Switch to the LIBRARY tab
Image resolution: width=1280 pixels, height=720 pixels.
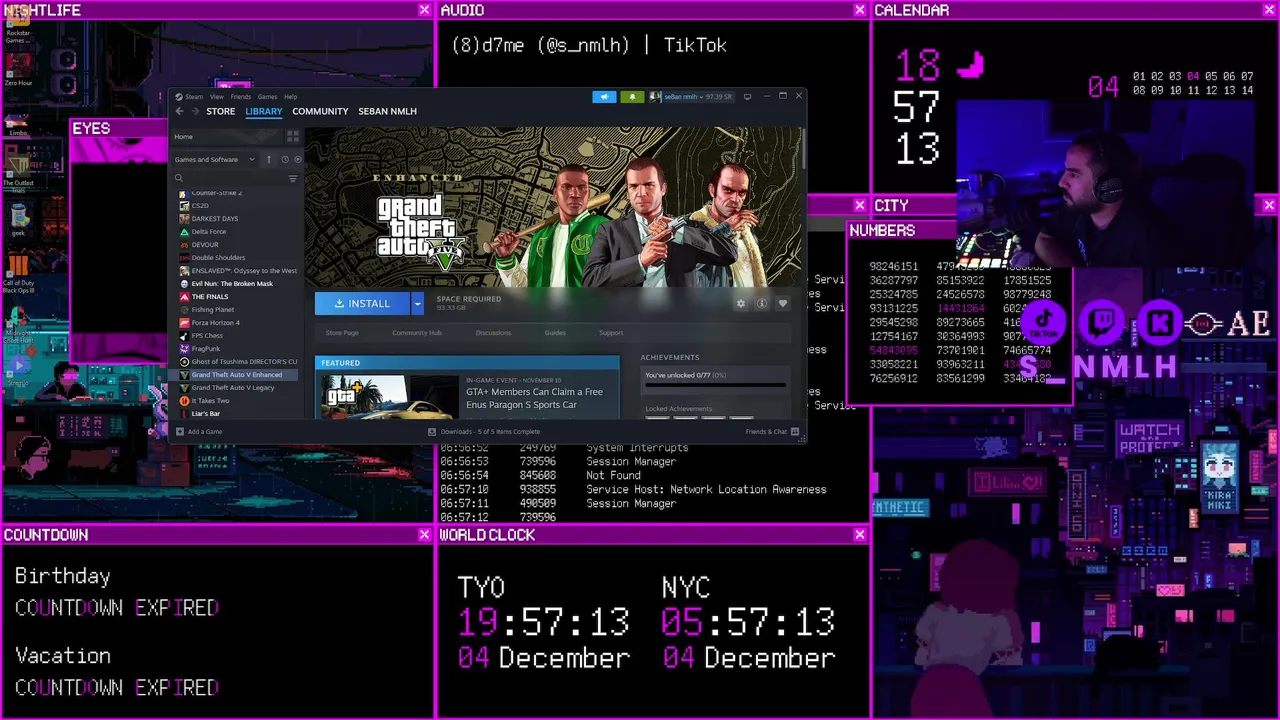(264, 111)
